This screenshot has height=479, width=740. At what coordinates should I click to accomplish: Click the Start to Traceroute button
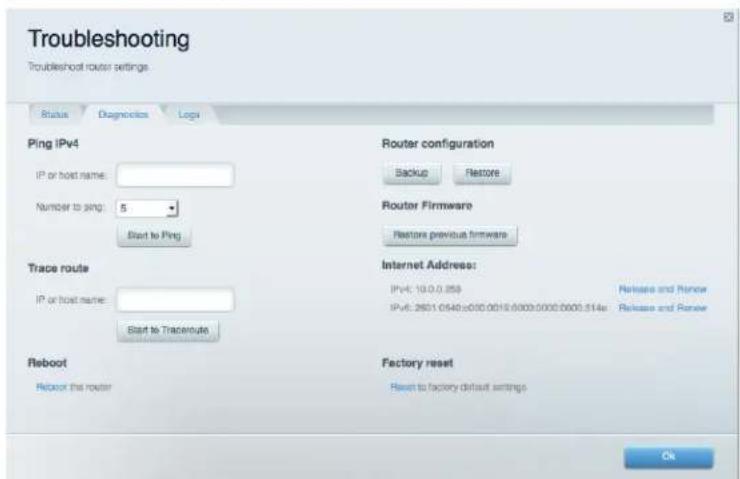[168, 330]
